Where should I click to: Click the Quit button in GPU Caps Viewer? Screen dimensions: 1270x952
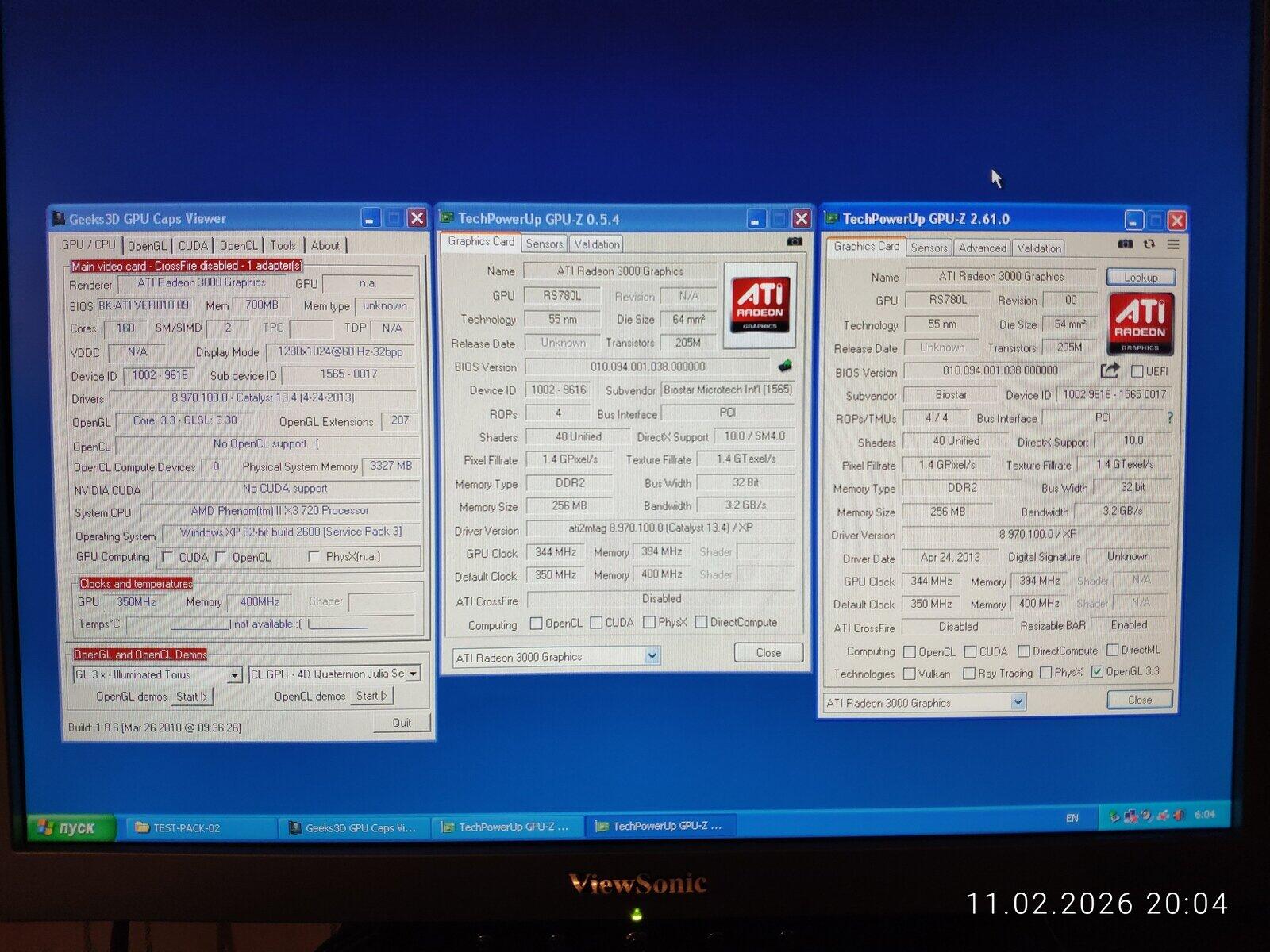coord(402,723)
